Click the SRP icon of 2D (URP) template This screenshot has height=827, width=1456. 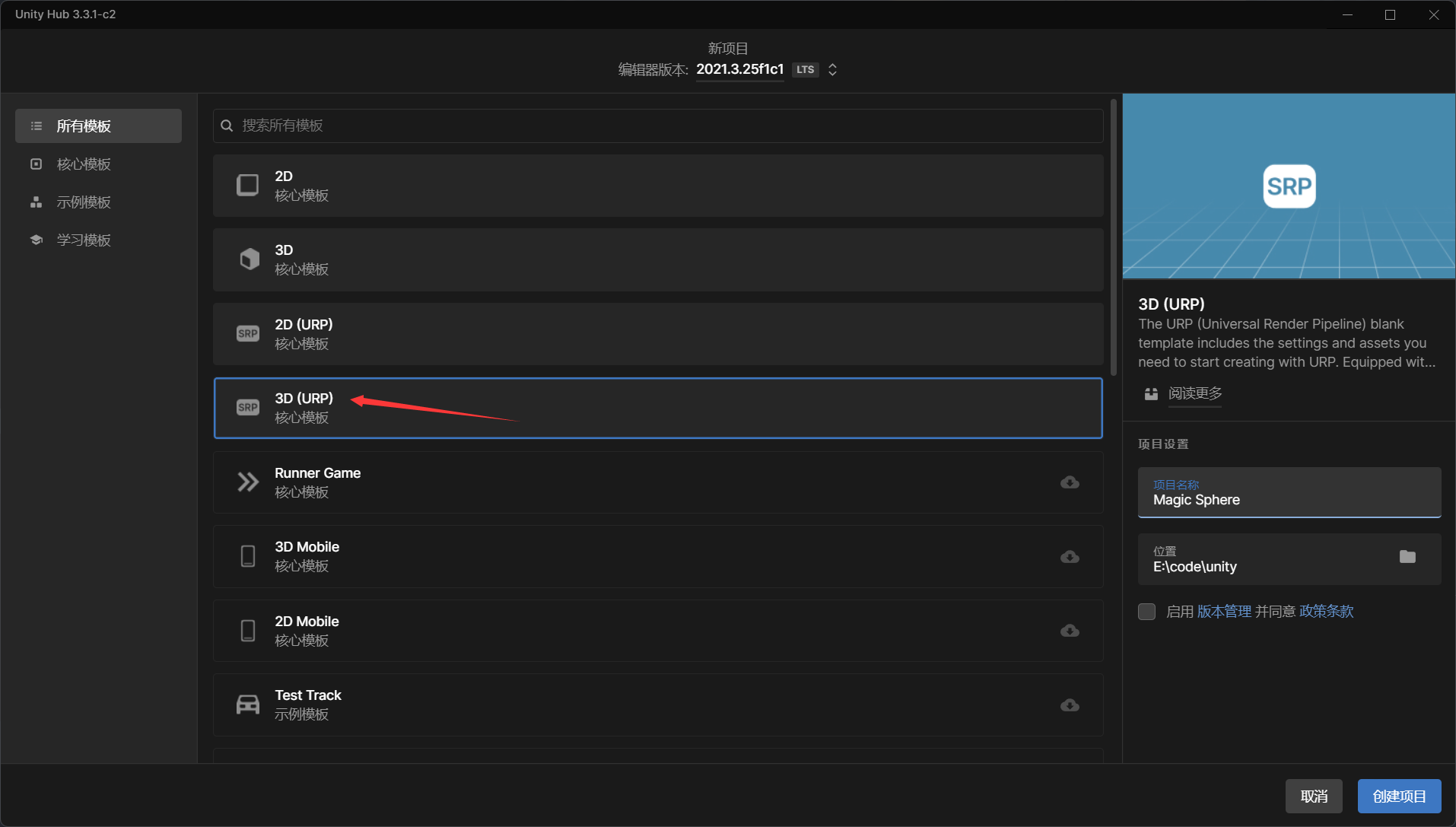point(248,334)
